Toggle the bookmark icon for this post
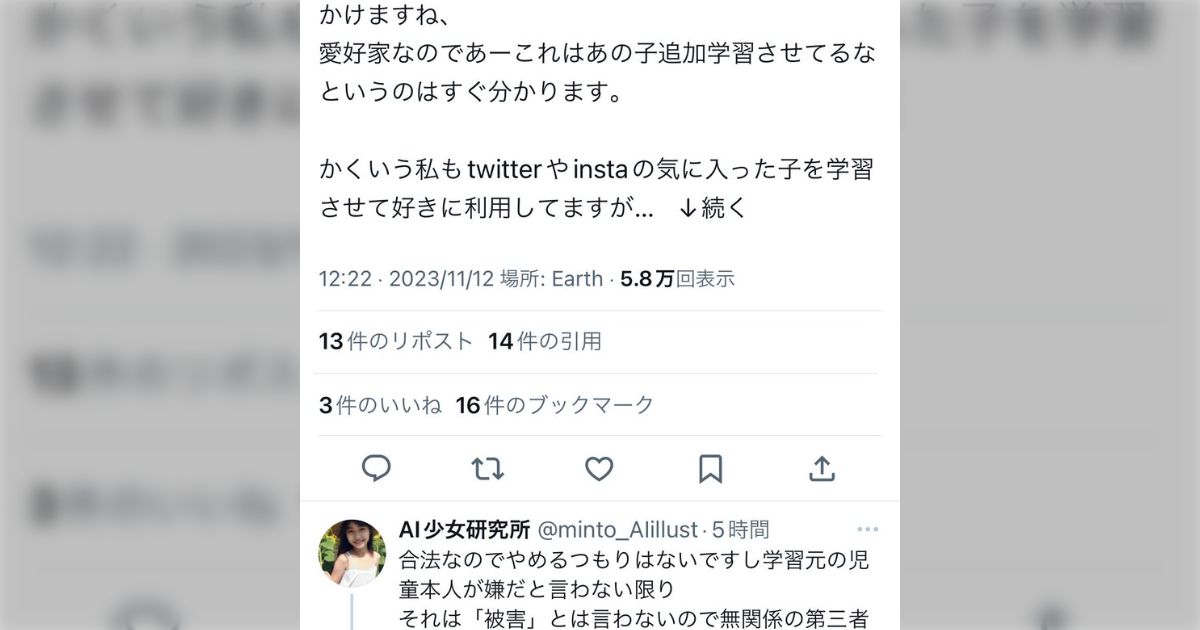The image size is (1200, 630). click(x=710, y=468)
